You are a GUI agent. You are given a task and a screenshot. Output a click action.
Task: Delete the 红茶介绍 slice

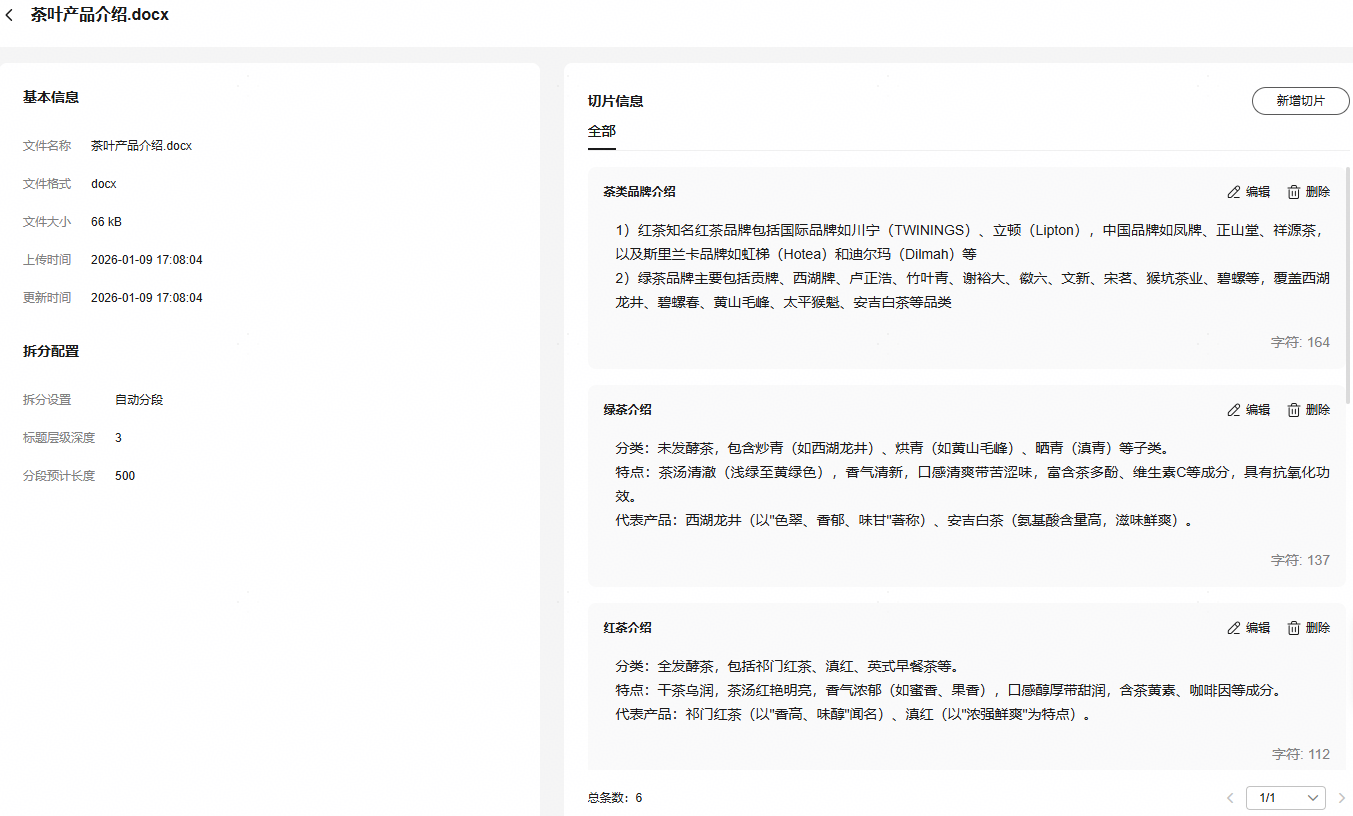[x=1308, y=628]
